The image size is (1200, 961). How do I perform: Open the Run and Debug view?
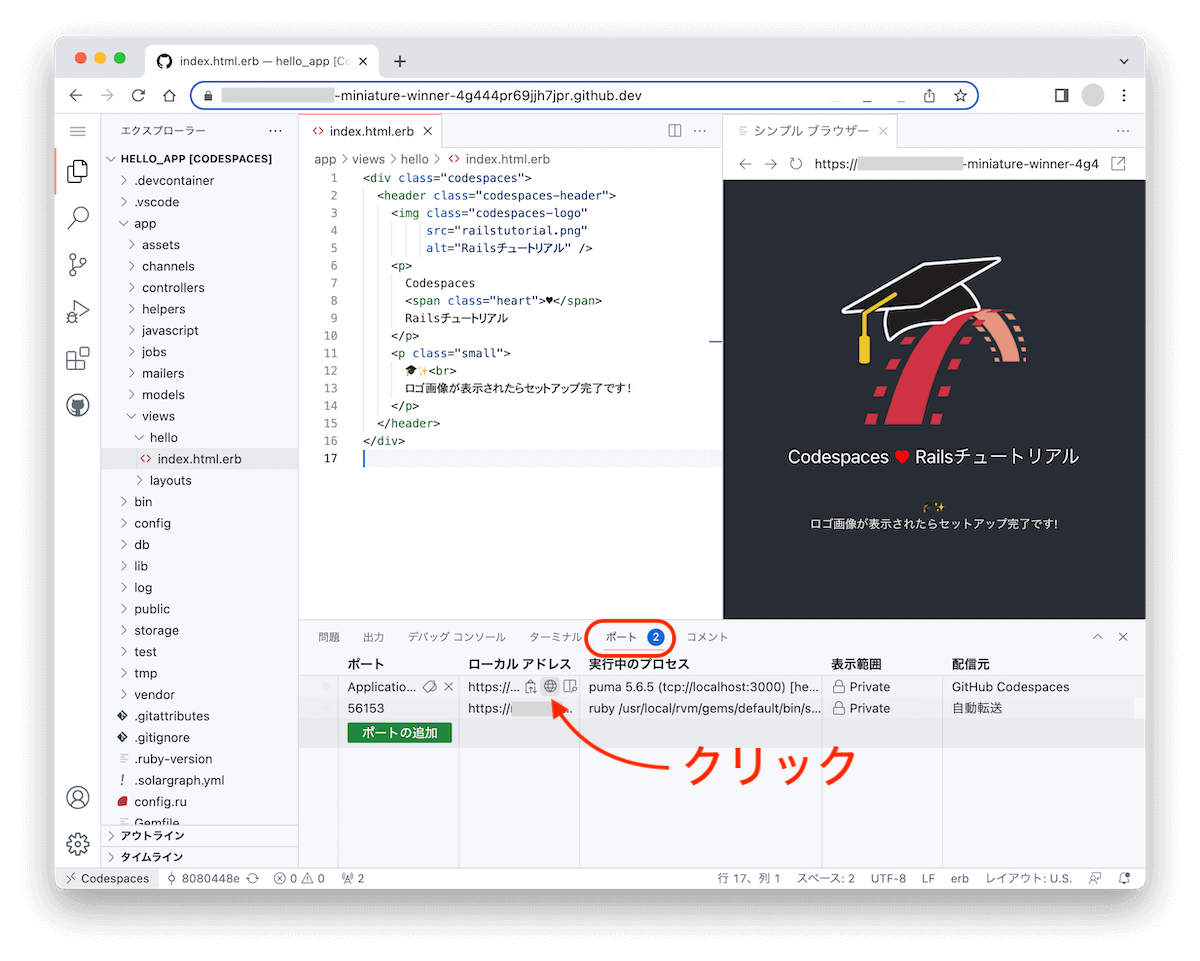(77, 312)
